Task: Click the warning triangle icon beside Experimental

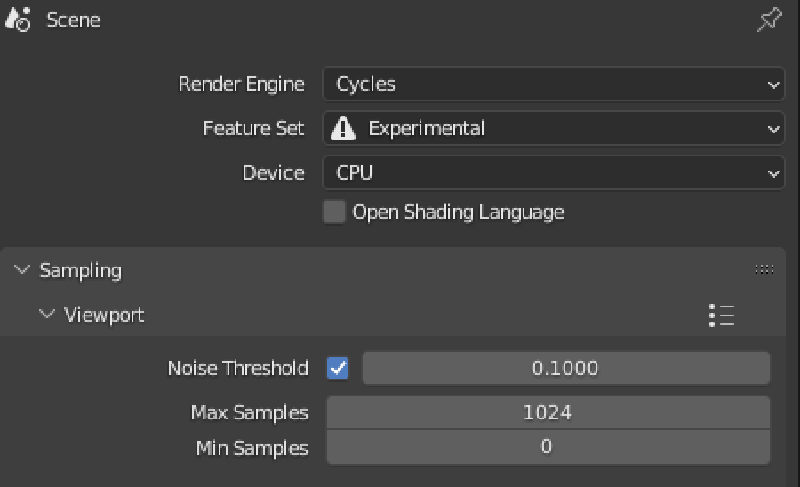Action: [344, 128]
